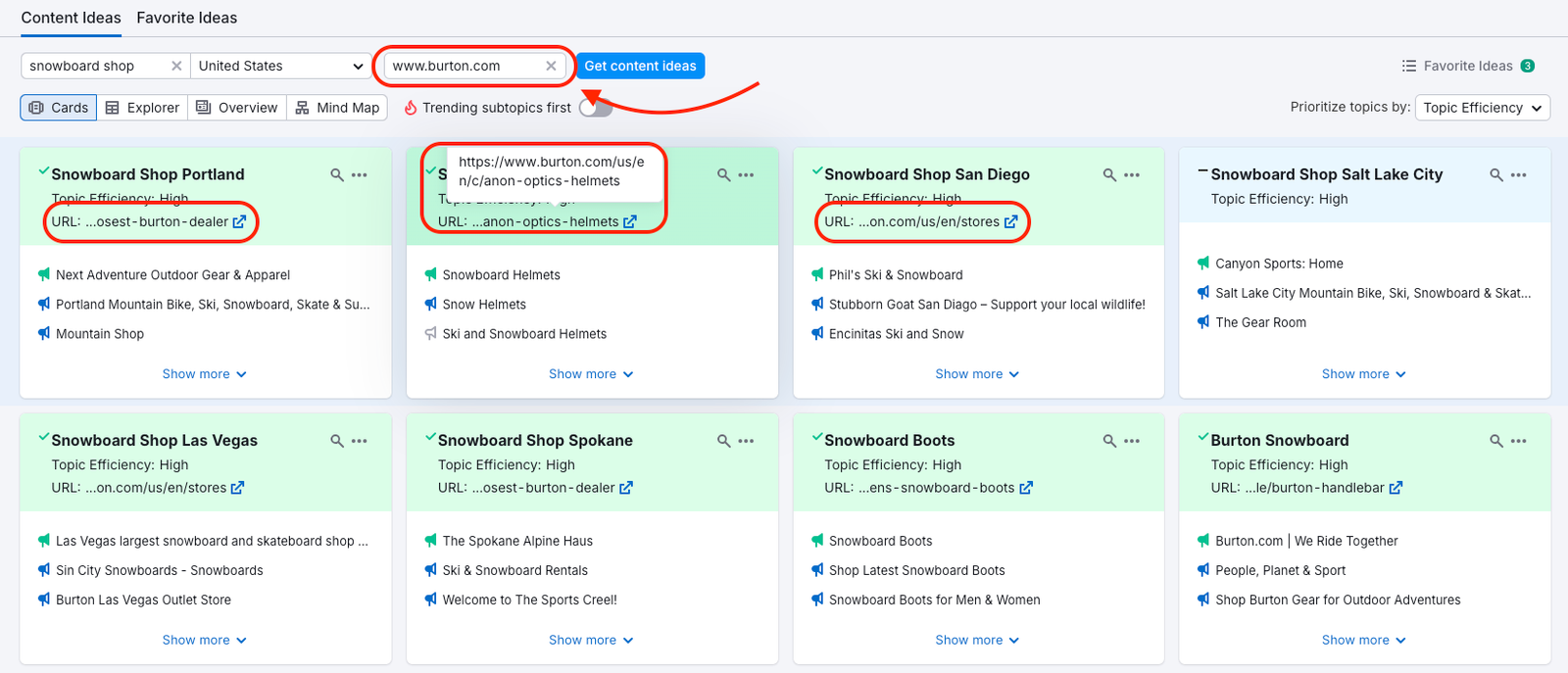The image size is (1568, 673).
Task: Toggle Trending subtopics first switch
Action: click(x=595, y=108)
